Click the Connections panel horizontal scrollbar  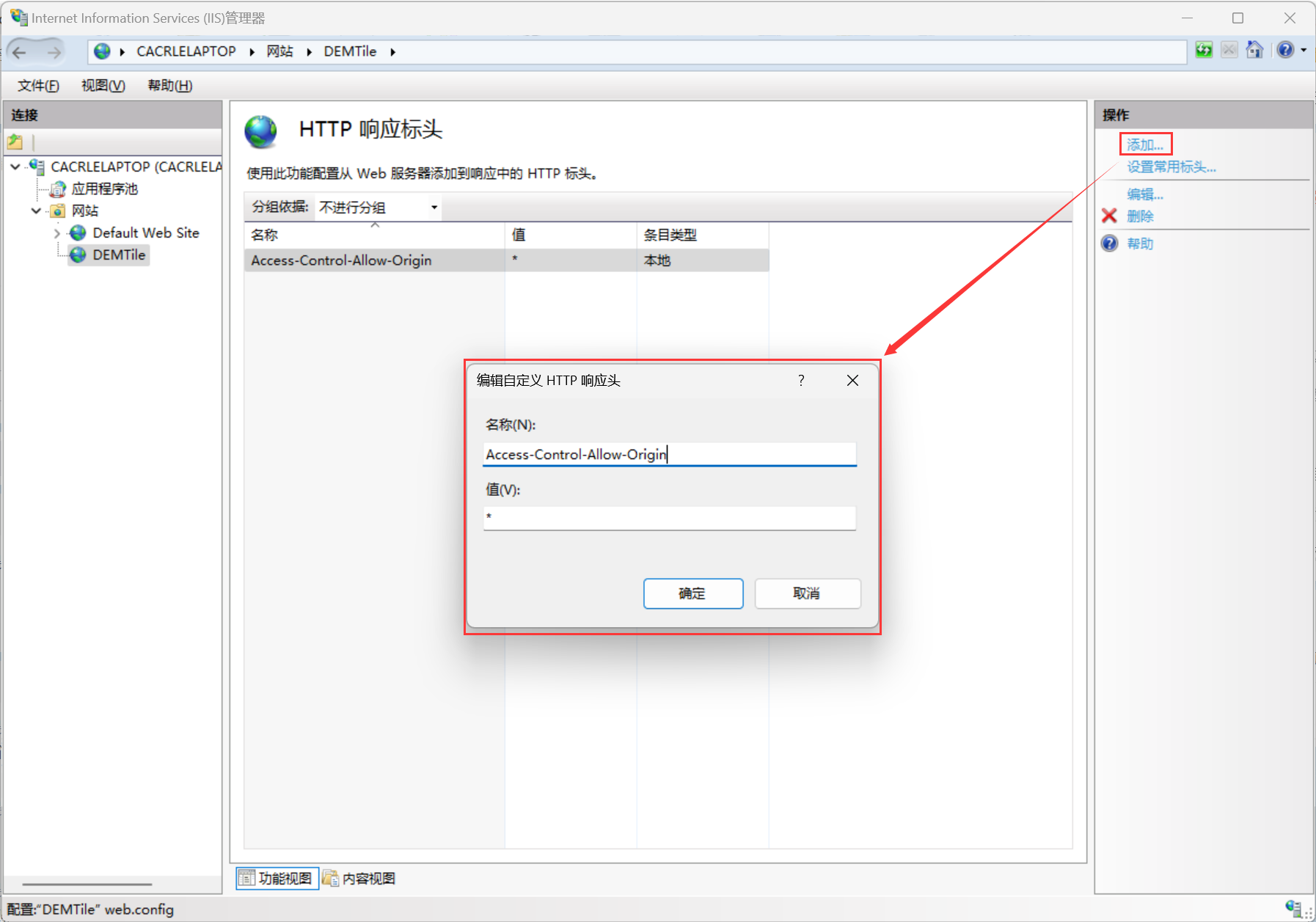click(x=87, y=885)
